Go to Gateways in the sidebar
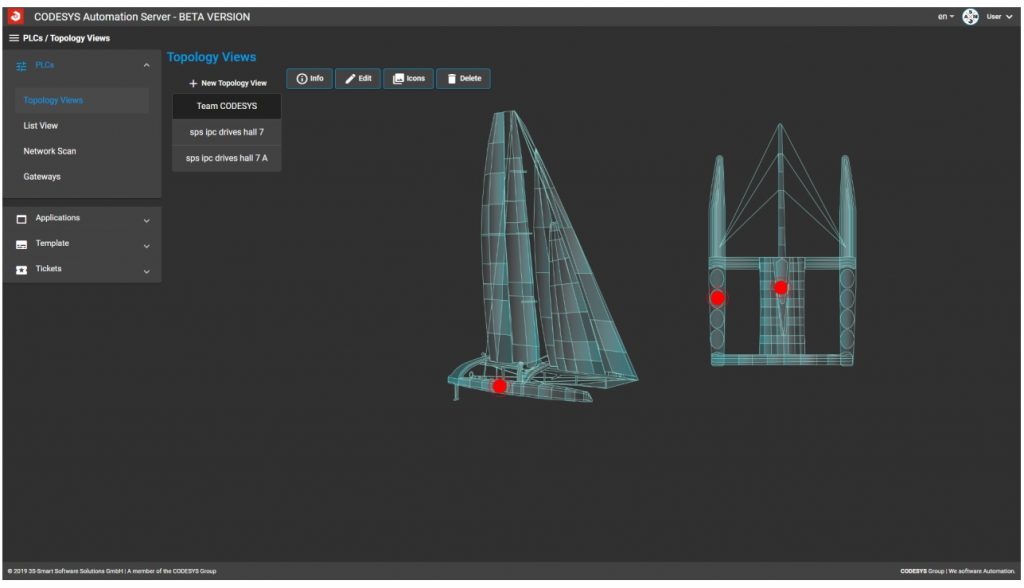 tap(42, 177)
